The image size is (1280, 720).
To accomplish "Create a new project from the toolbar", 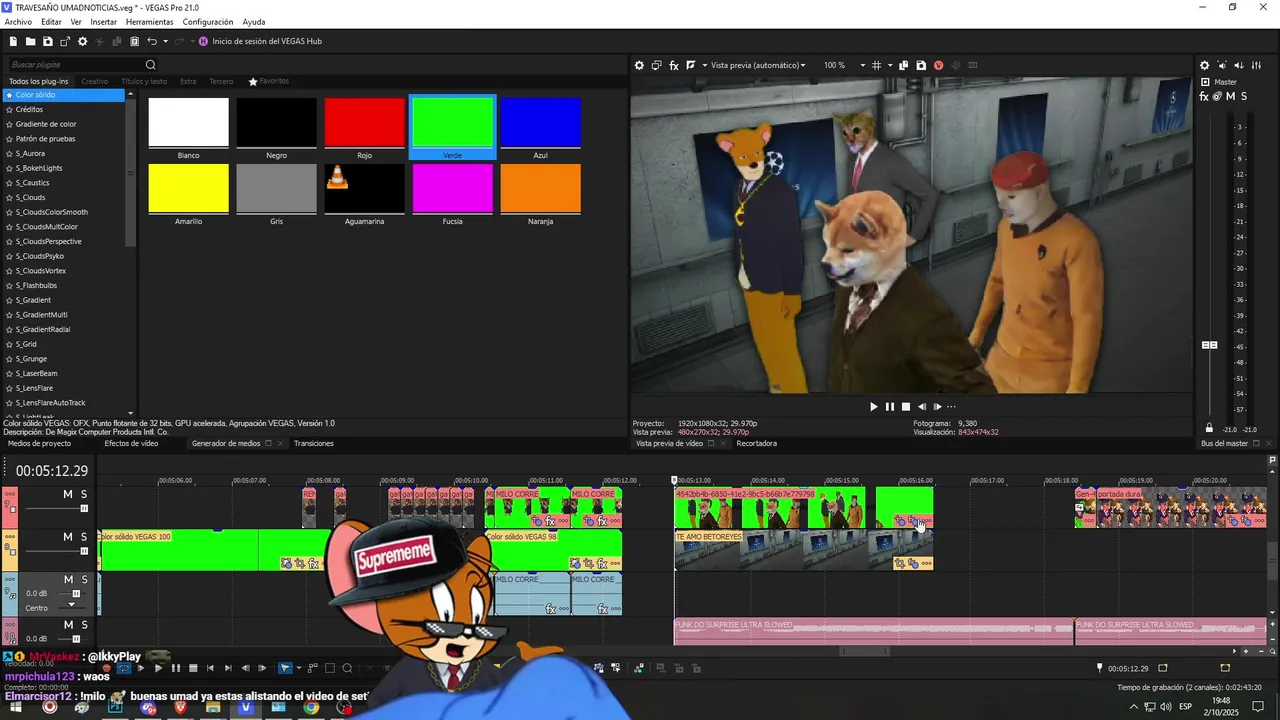I will pyautogui.click(x=13, y=41).
